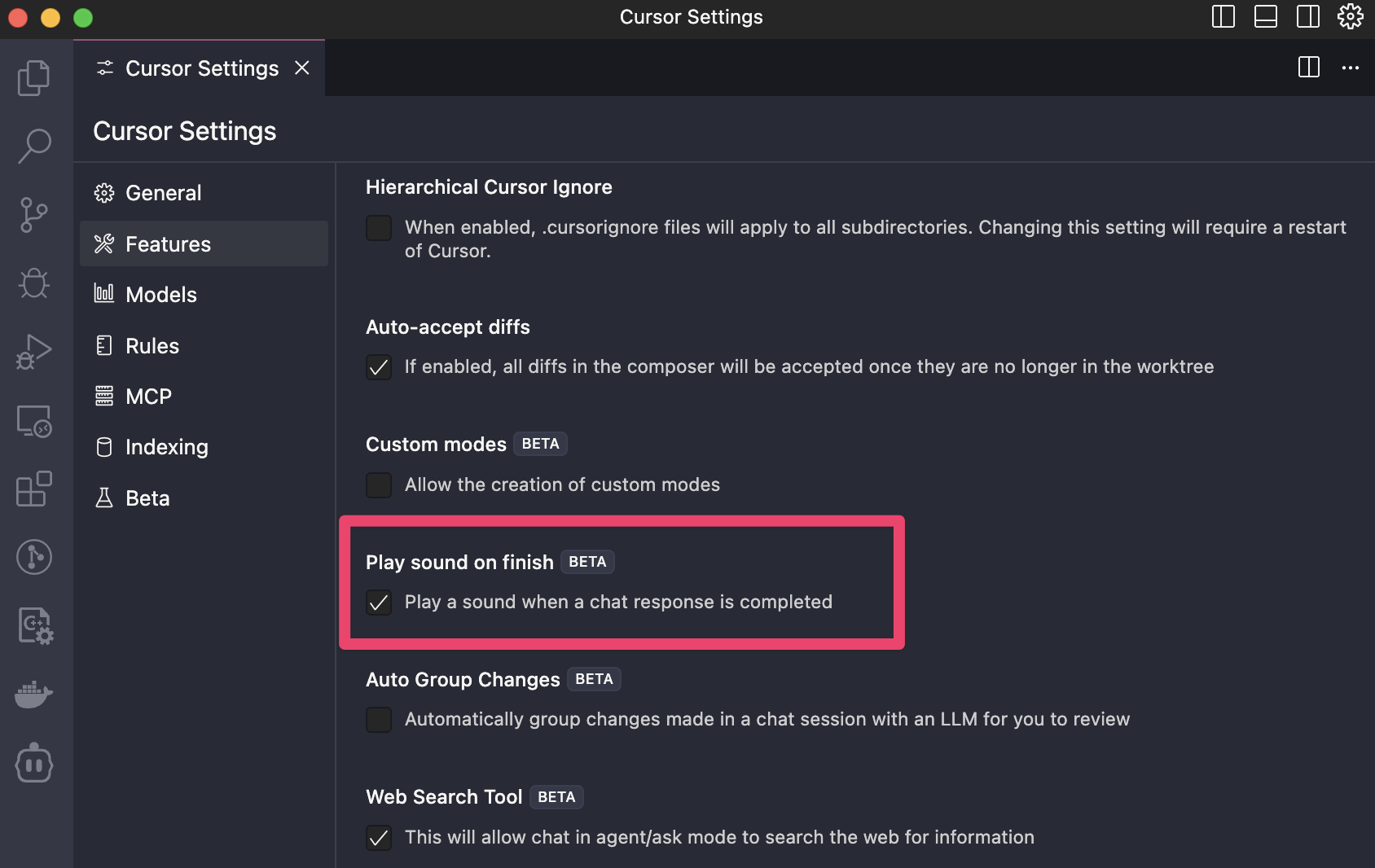The image size is (1375, 868).
Task: Open the editor more actions ellipsis
Action: tap(1351, 68)
